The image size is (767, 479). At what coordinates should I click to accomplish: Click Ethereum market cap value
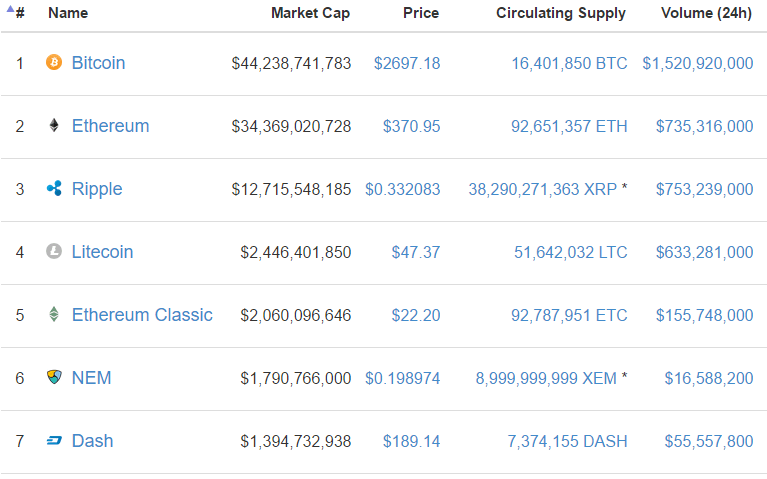(291, 126)
